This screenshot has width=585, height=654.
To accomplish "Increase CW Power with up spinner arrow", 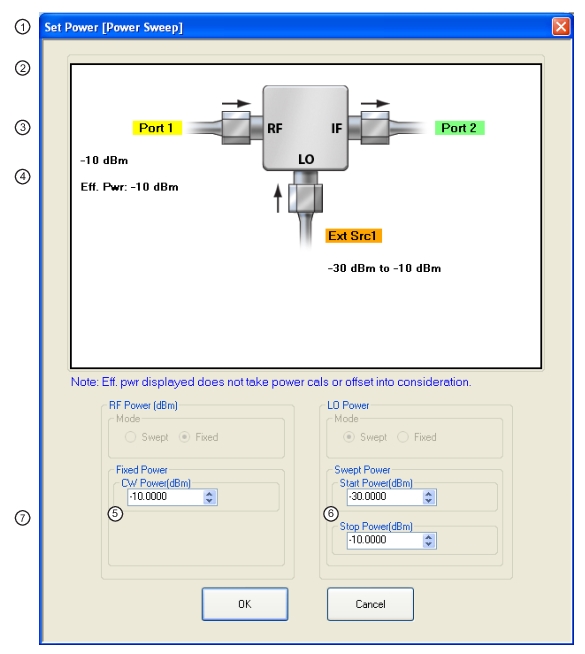I will click(x=209, y=493).
